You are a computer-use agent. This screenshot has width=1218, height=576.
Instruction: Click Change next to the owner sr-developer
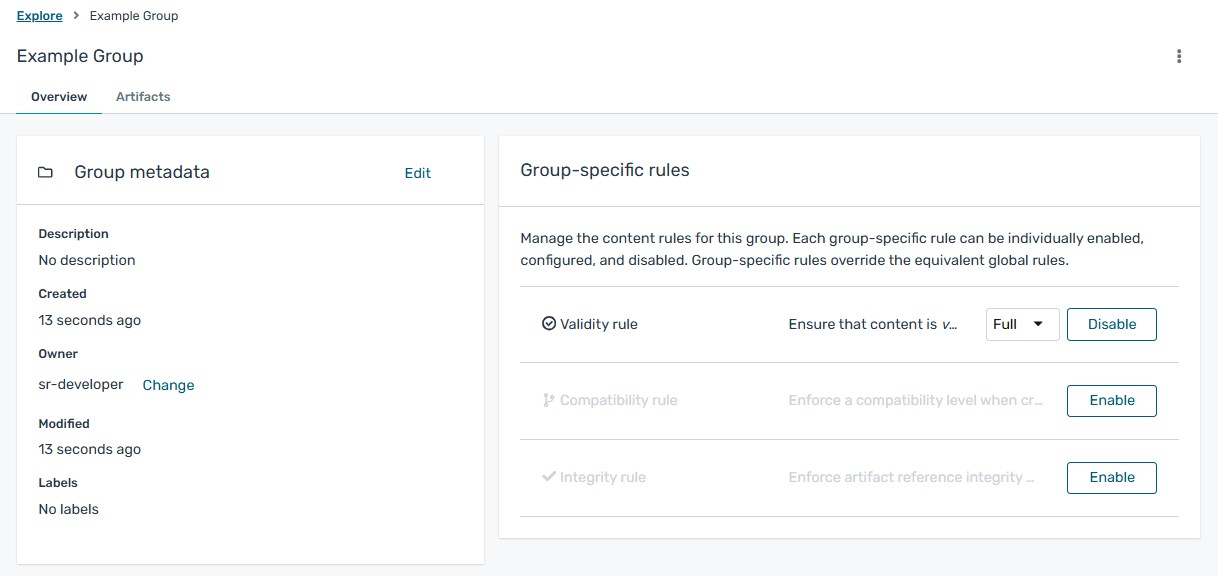168,384
